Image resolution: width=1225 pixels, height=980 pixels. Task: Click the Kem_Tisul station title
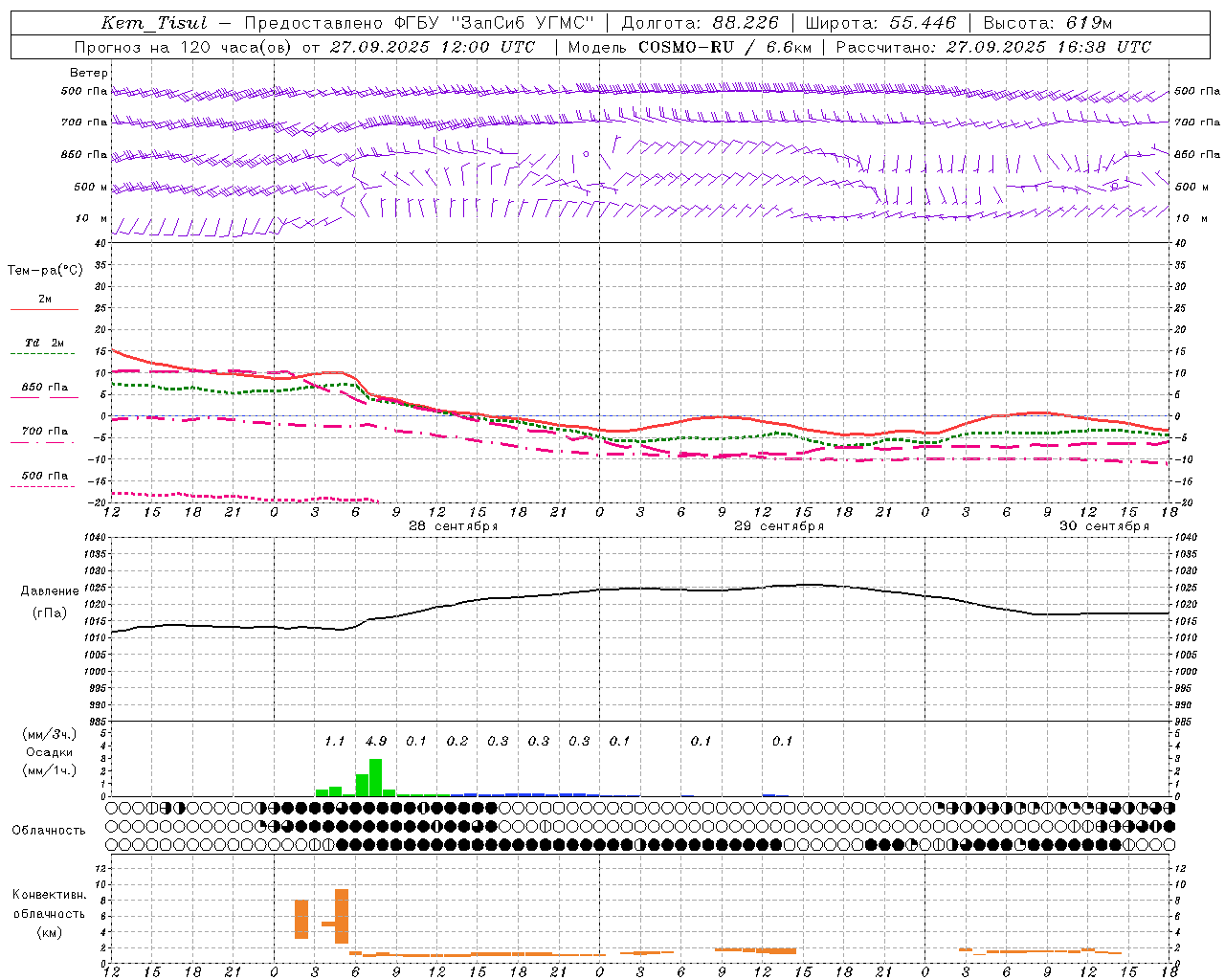point(153,23)
